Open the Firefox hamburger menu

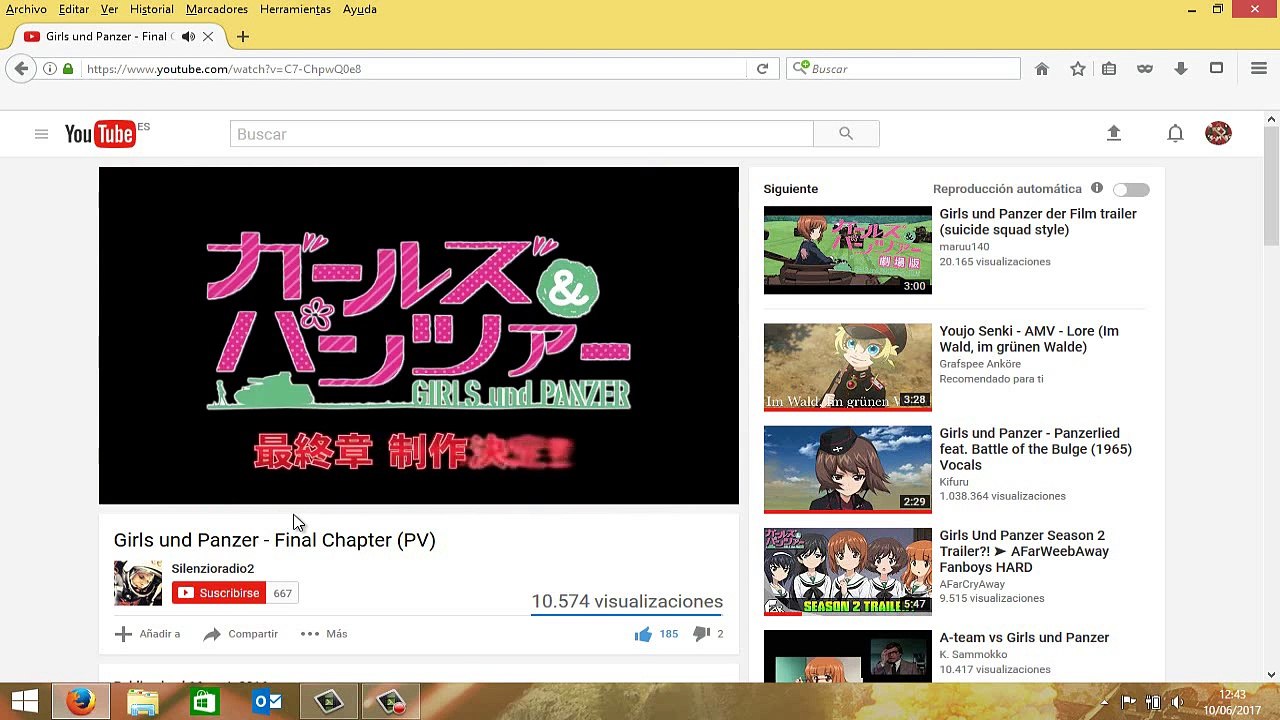[1259, 69]
